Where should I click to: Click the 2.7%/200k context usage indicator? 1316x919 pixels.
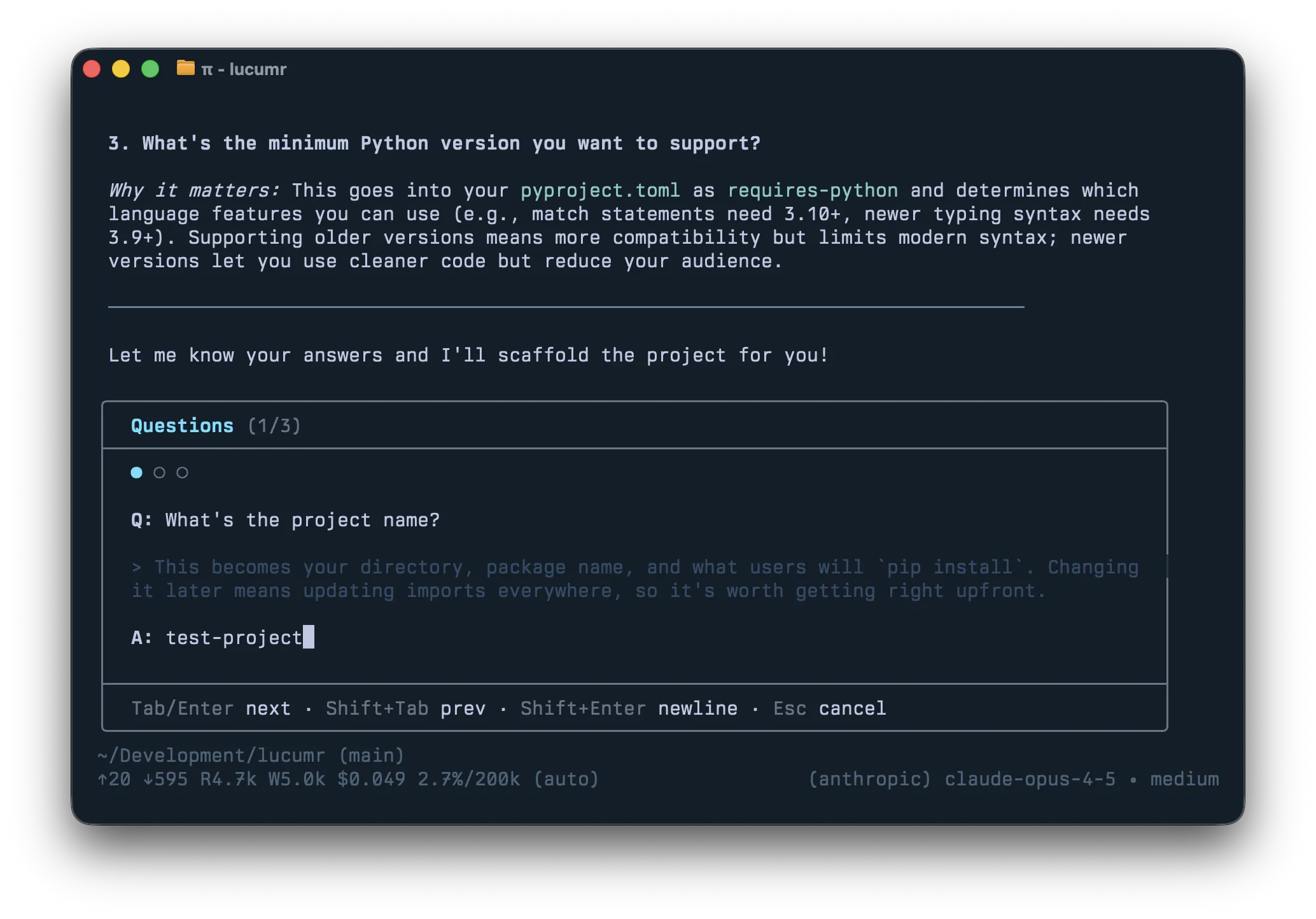click(x=468, y=779)
